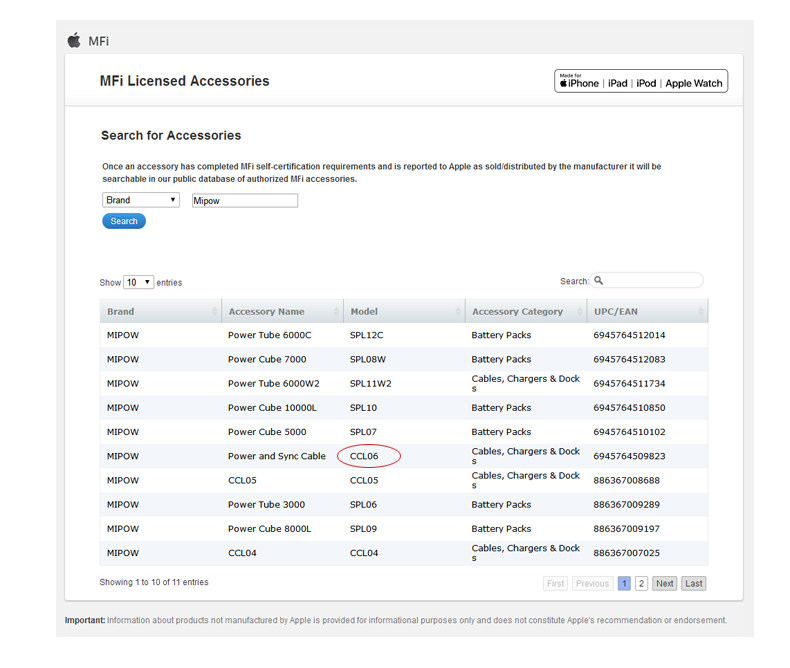790x668 pixels.
Task: Click model SPL10
Action: pos(363,408)
